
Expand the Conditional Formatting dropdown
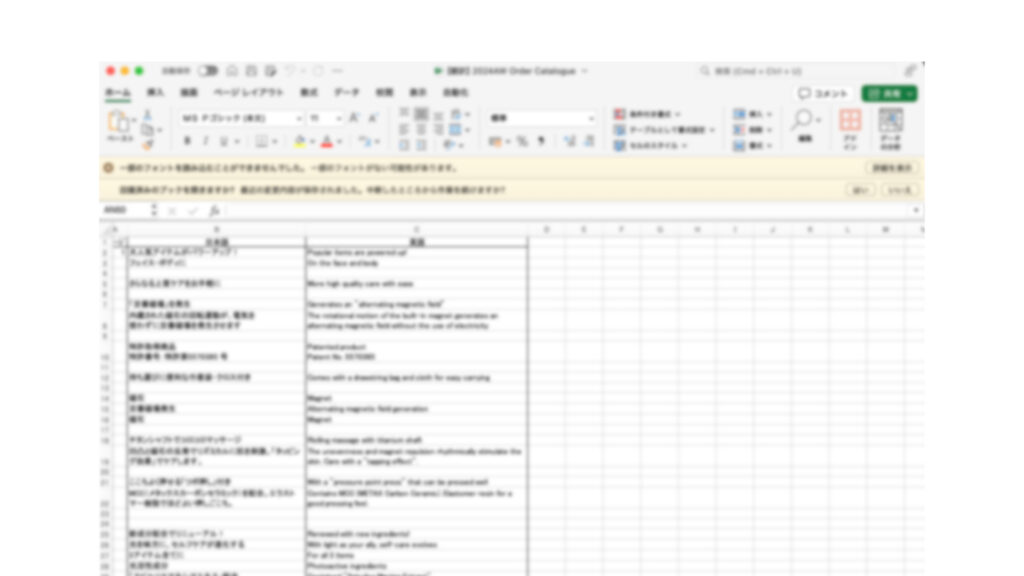tap(677, 114)
